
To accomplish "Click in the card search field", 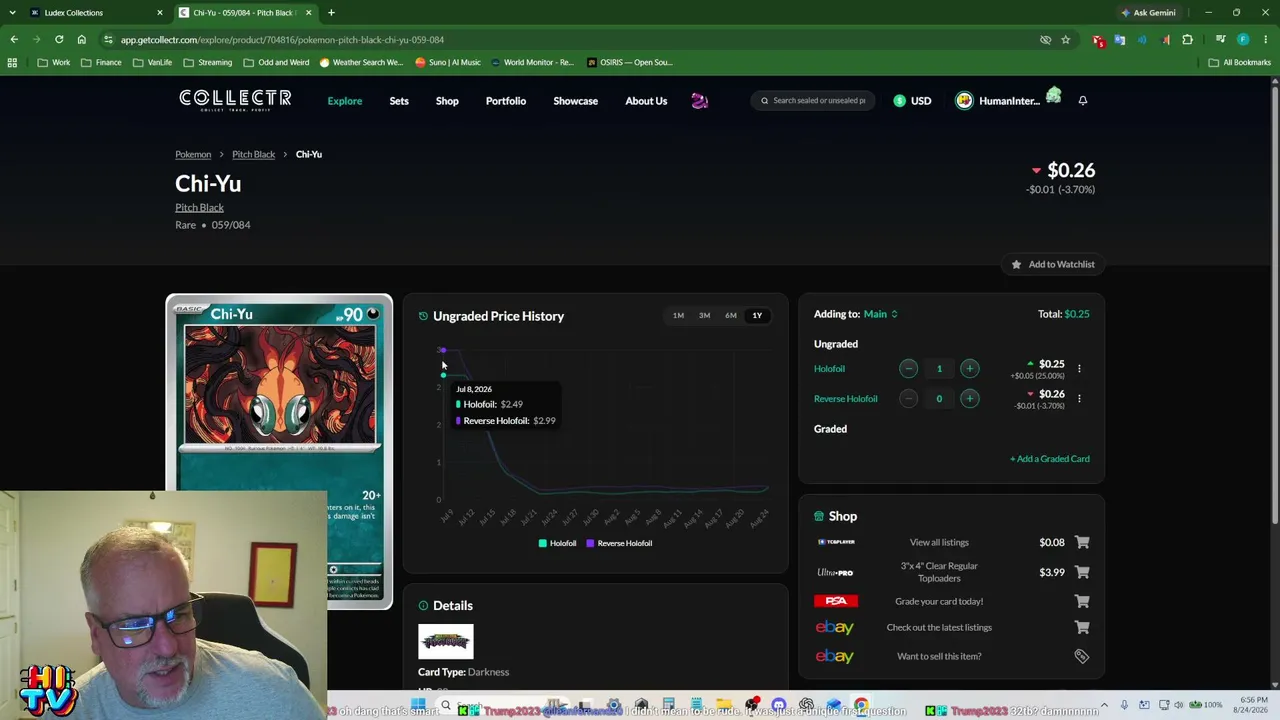I will tap(814, 101).
